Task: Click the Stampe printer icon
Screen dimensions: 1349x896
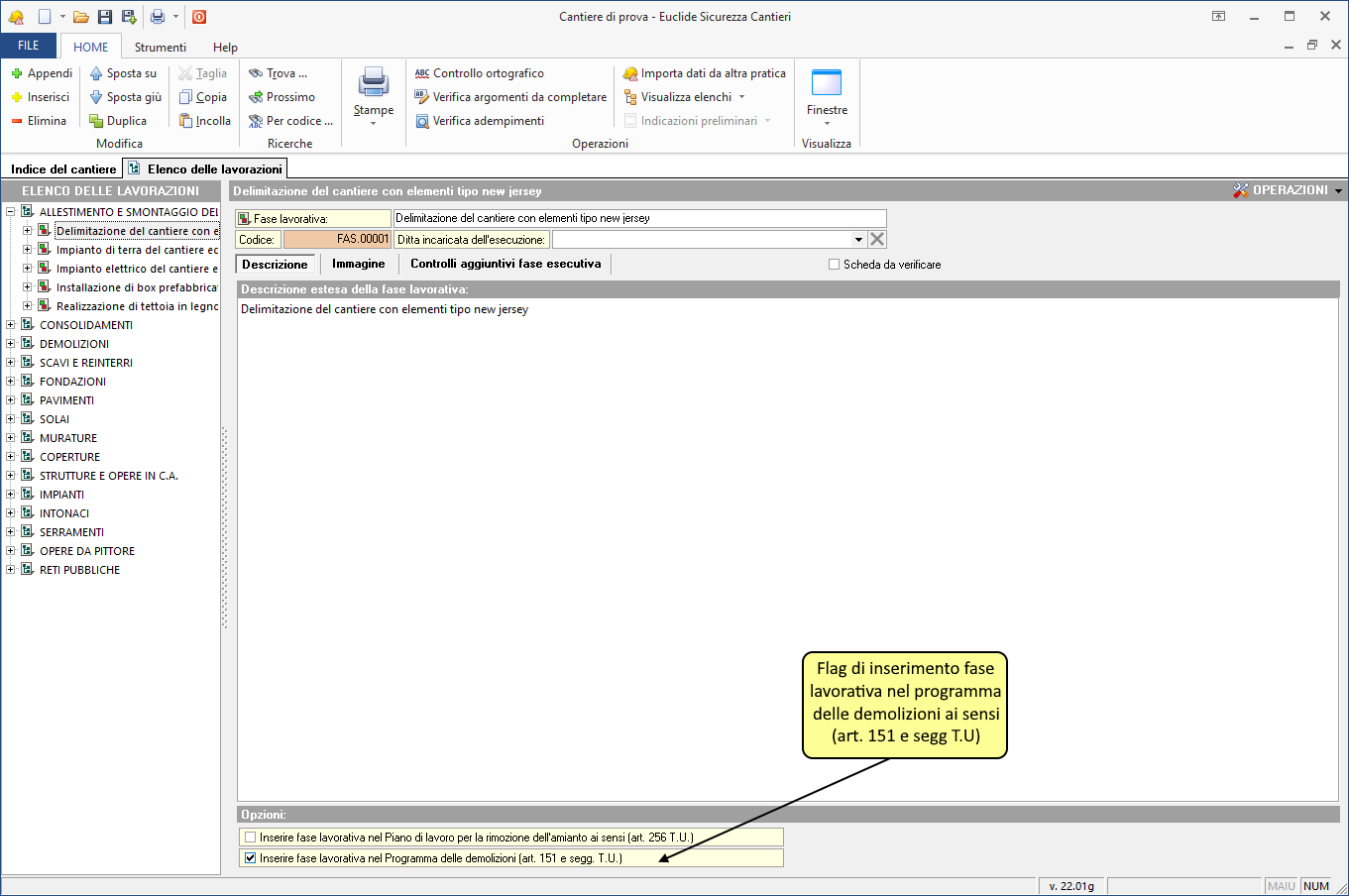Action: [374, 82]
